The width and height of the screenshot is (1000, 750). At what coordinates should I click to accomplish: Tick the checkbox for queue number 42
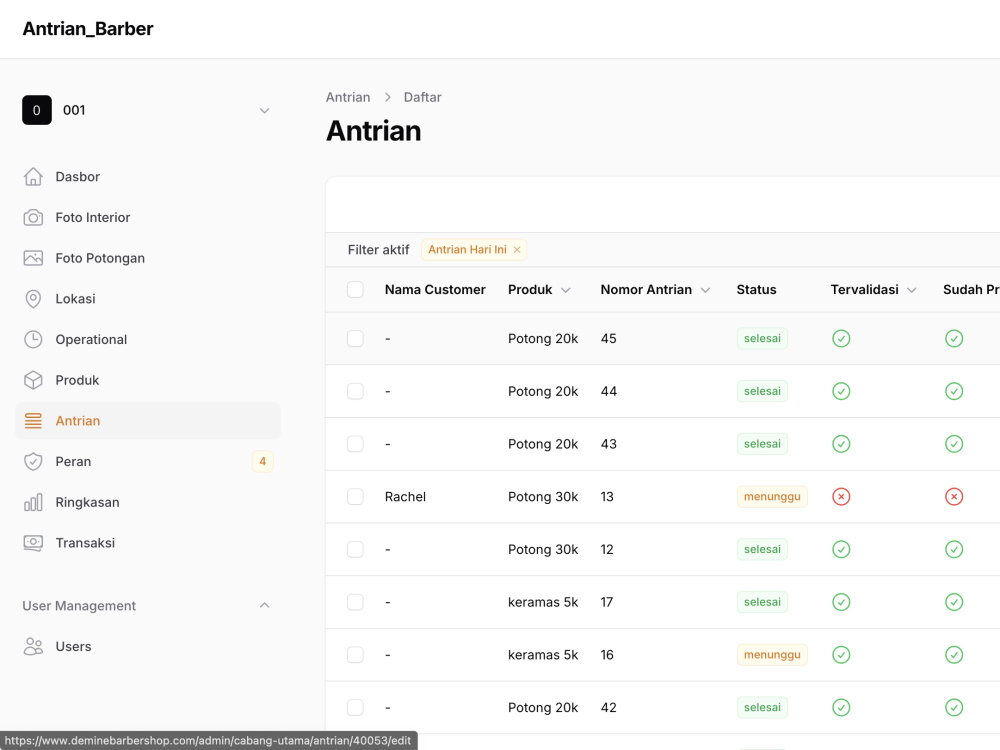[x=355, y=708]
